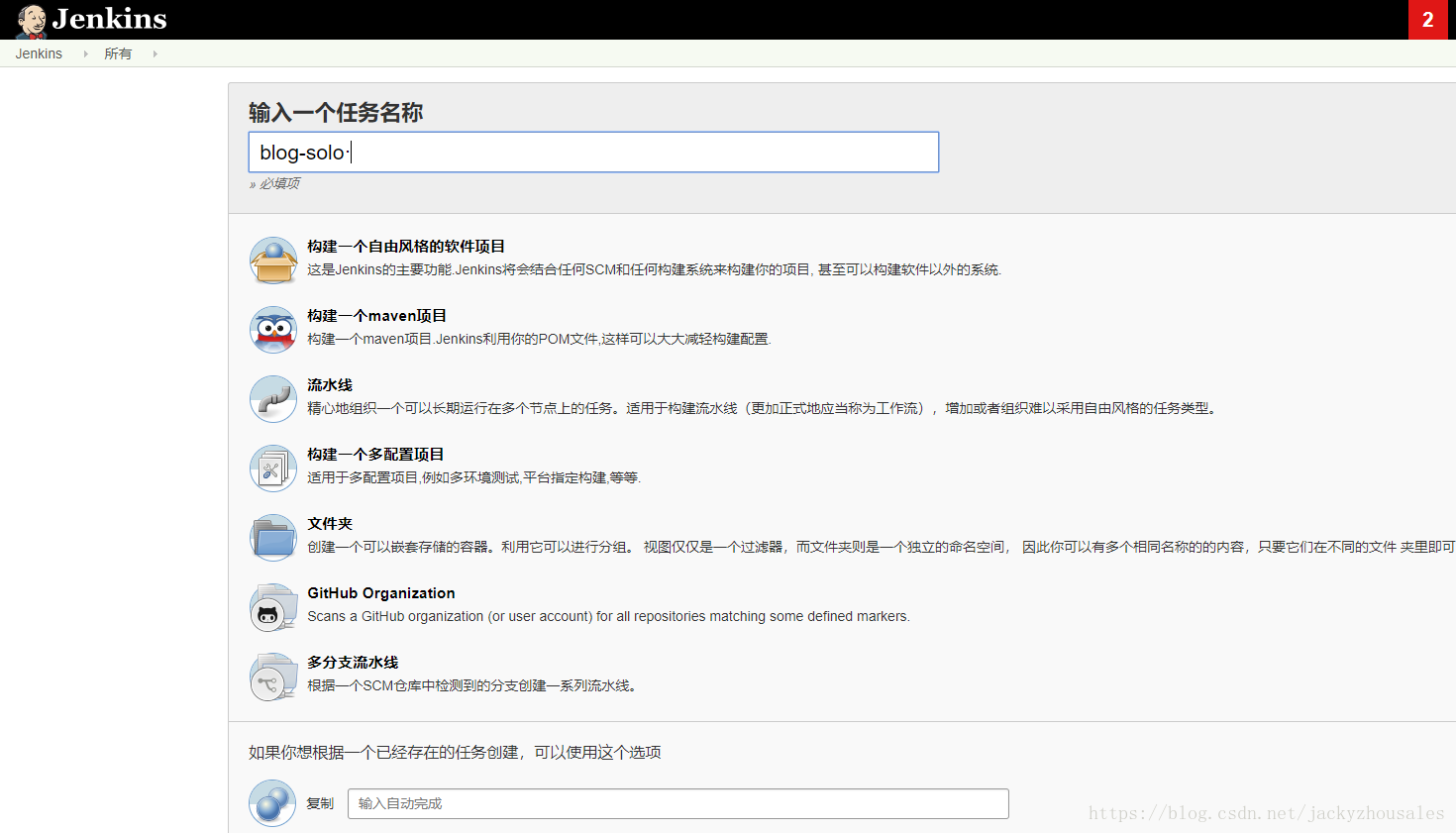
Task: Focus the task name field containing blog-solo
Action: 593,152
